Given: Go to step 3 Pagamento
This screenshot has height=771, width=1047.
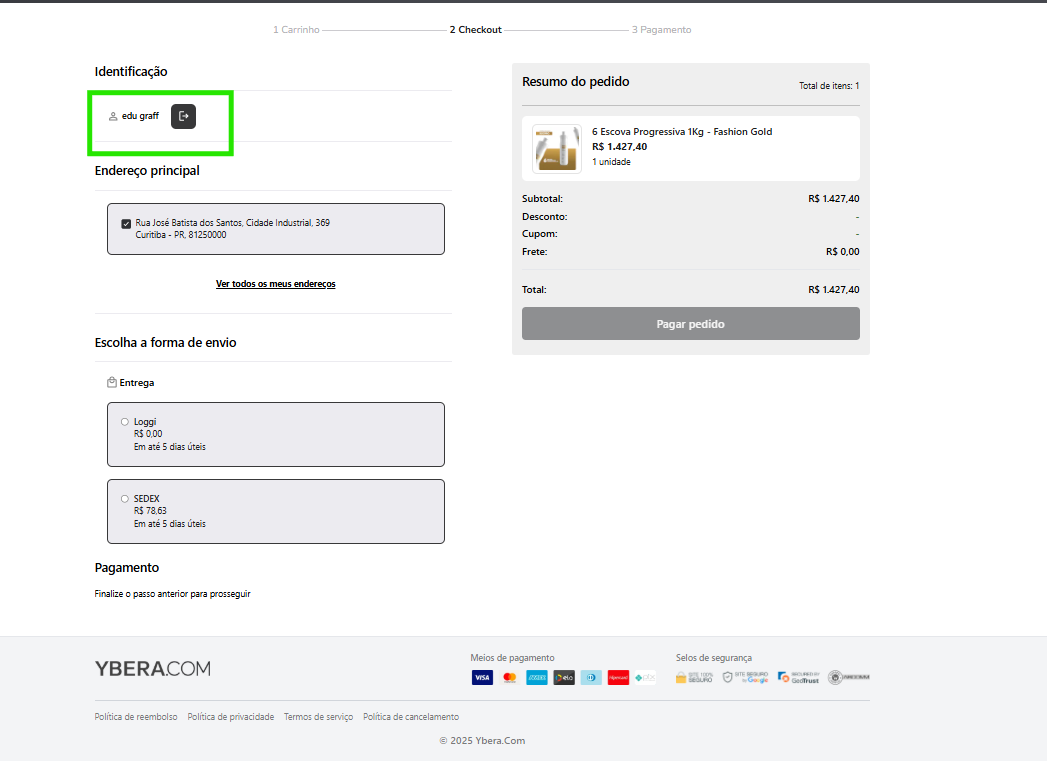Looking at the screenshot, I should pos(662,30).
